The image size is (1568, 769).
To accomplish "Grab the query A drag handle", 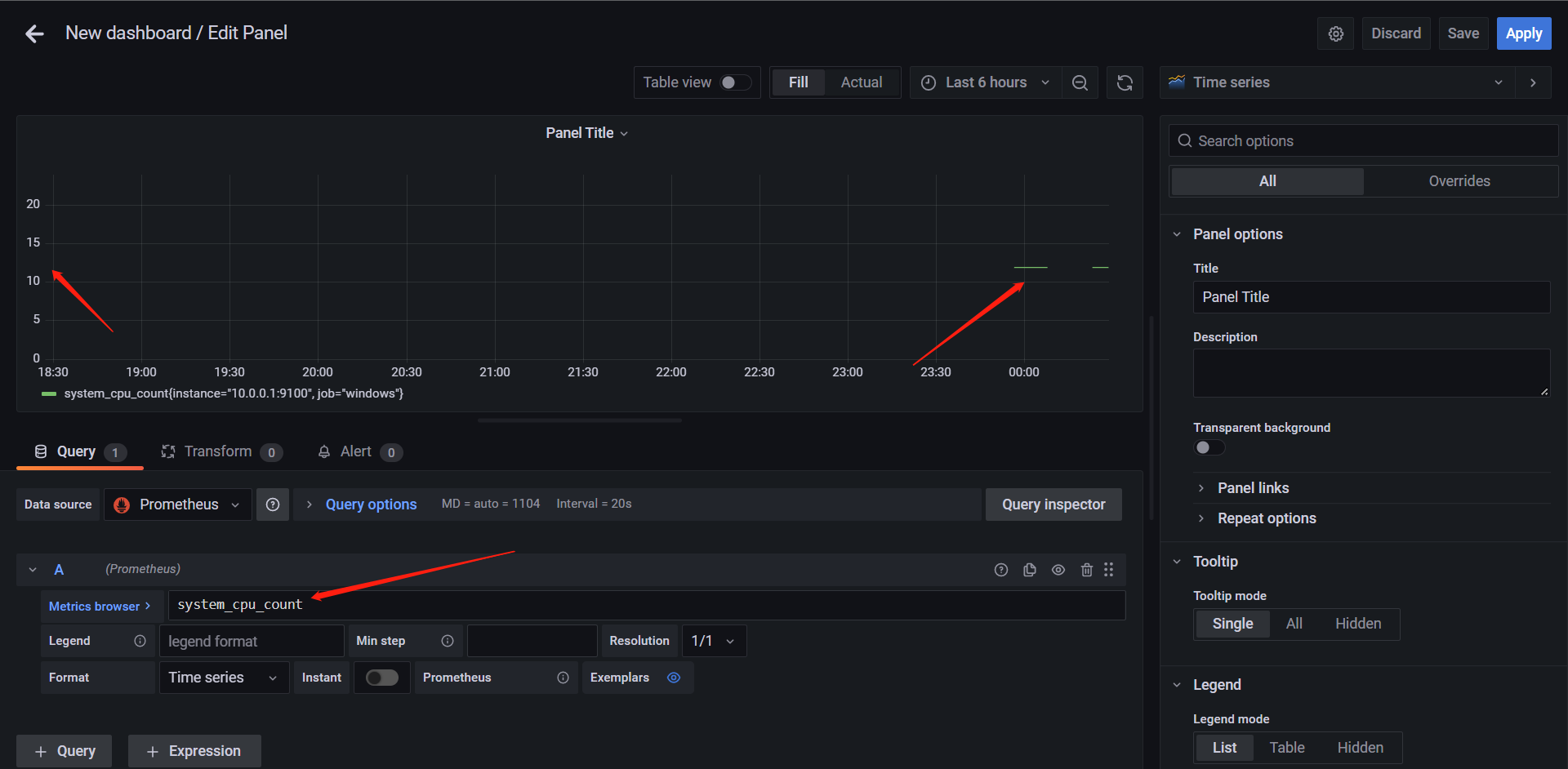I will [1108, 570].
